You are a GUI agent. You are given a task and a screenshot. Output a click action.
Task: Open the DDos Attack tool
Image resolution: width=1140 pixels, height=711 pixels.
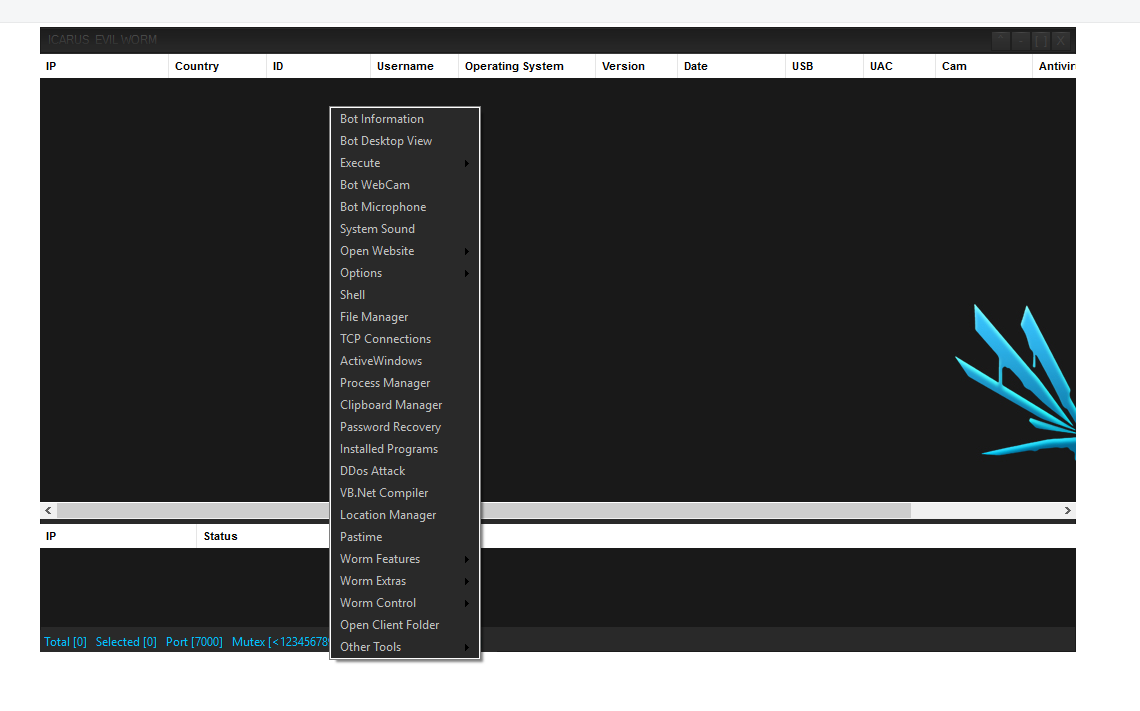372,470
